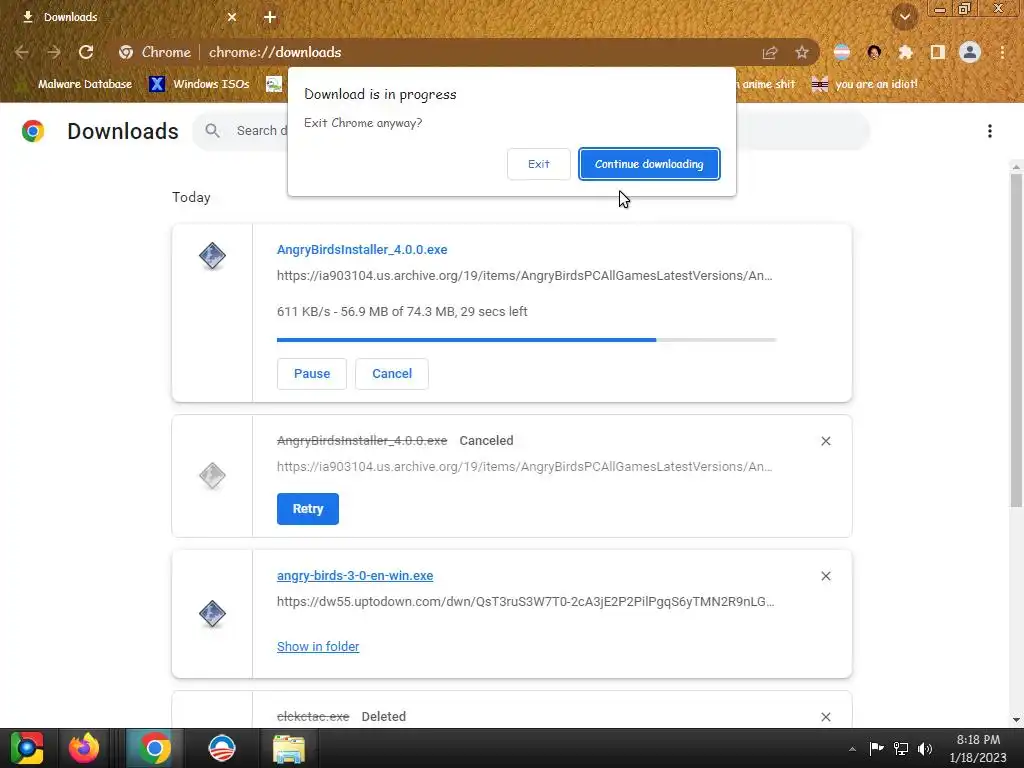
Task: Remove canceled AngryBirdsInstaller entry from list
Action: [825, 441]
